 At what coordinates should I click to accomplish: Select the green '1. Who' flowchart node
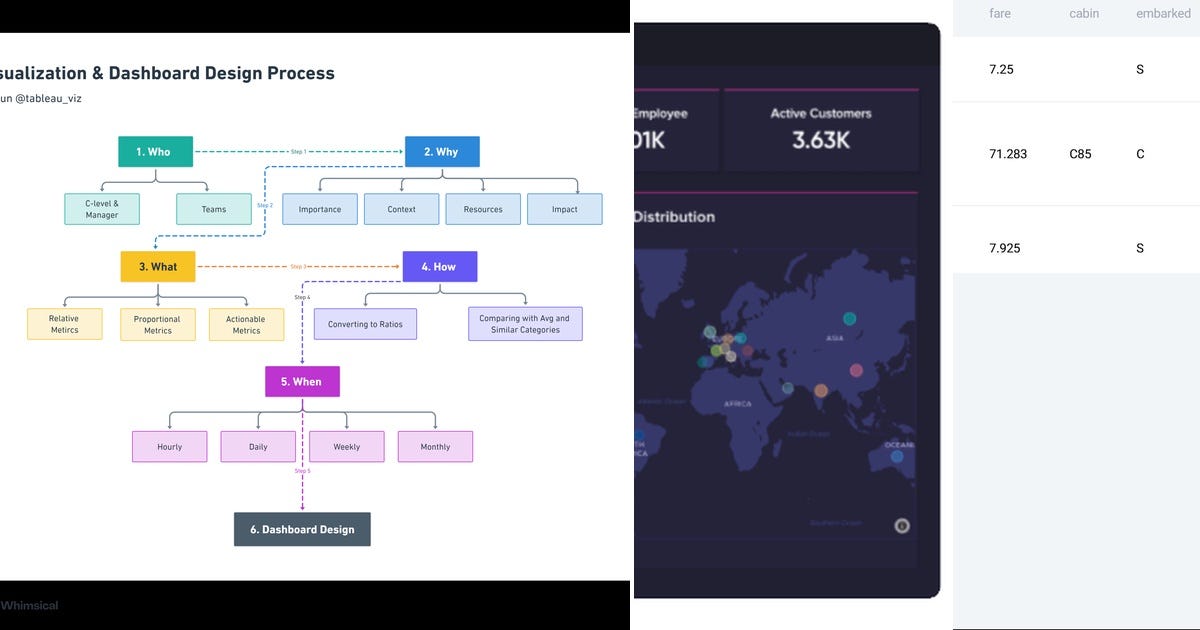155,151
